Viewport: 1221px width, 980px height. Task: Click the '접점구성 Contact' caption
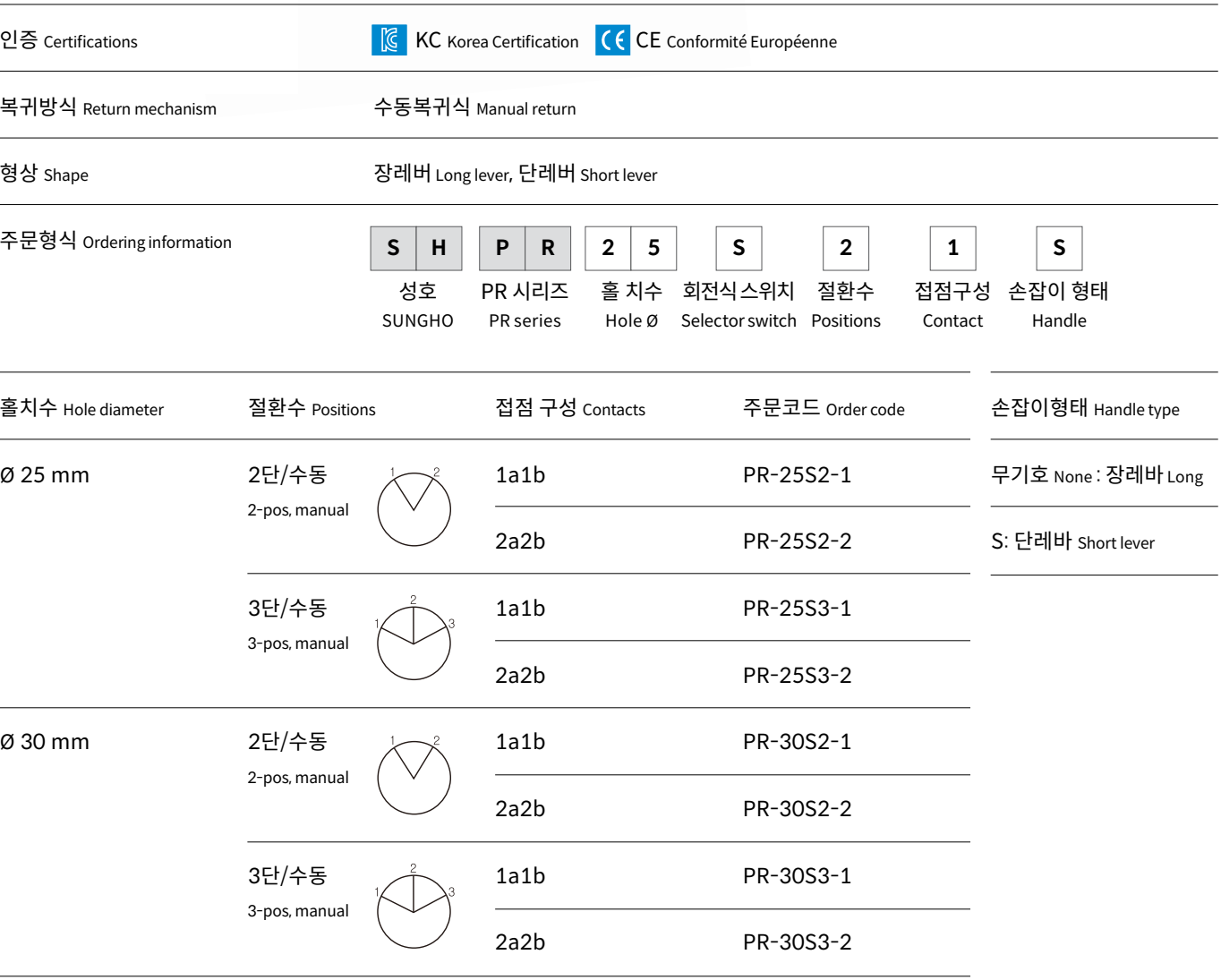tap(952, 305)
